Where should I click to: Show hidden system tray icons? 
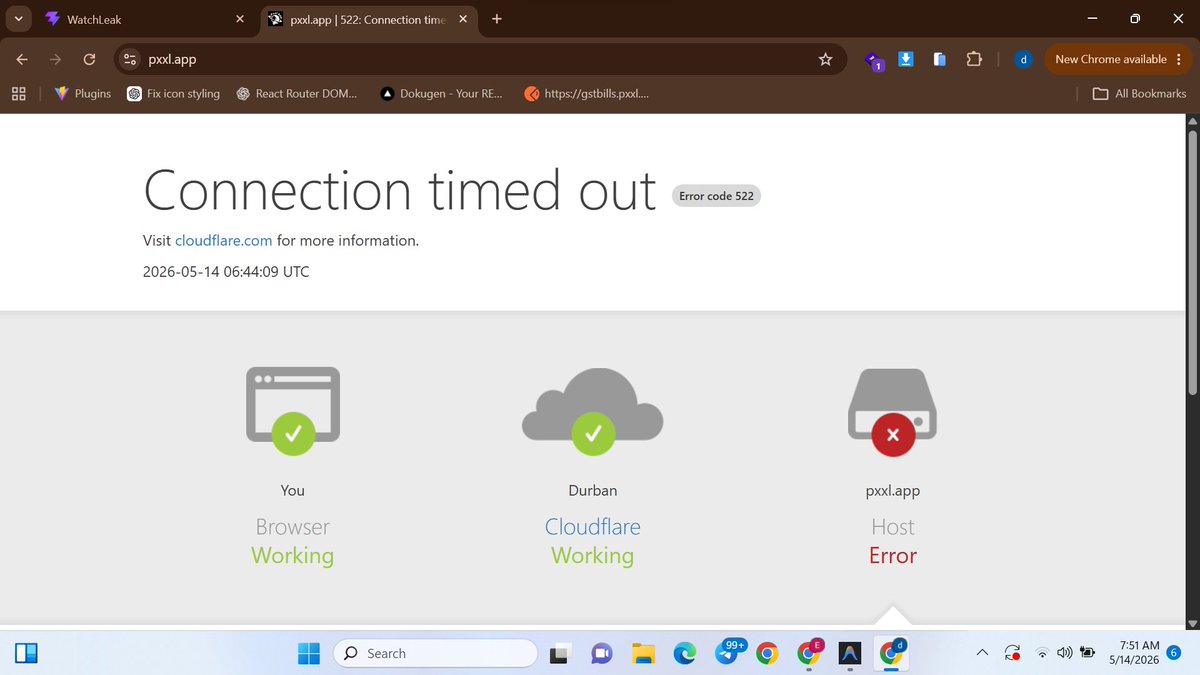pos(982,653)
